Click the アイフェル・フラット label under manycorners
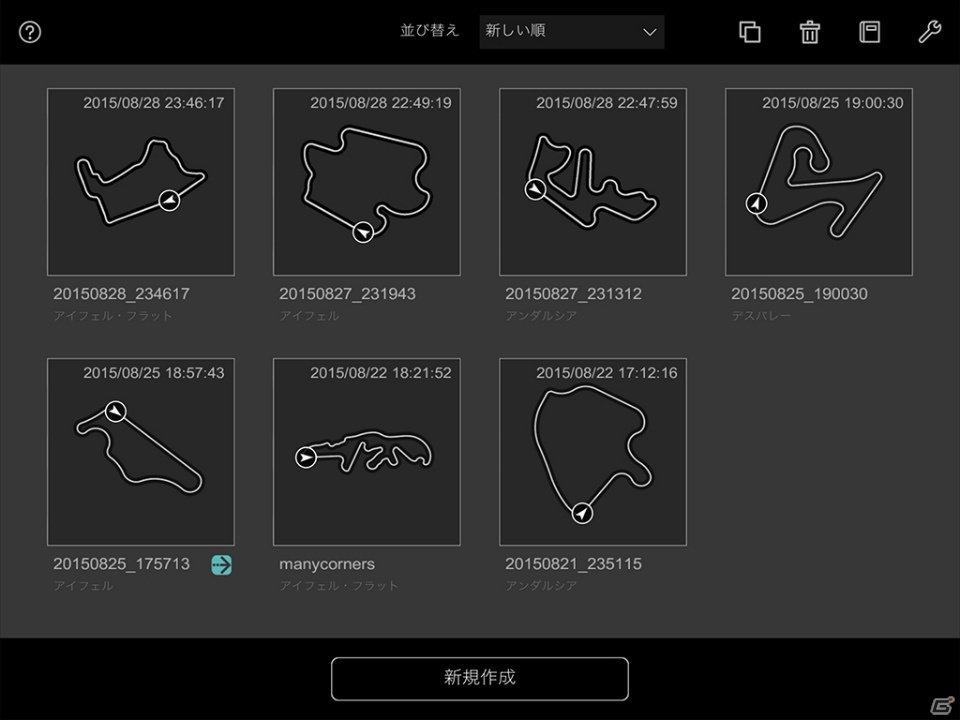Image resolution: width=960 pixels, height=720 pixels. [339, 586]
